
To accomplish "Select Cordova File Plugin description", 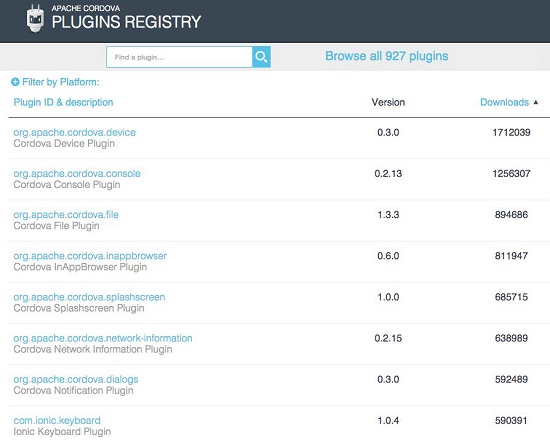I will pyautogui.click(x=56, y=226).
